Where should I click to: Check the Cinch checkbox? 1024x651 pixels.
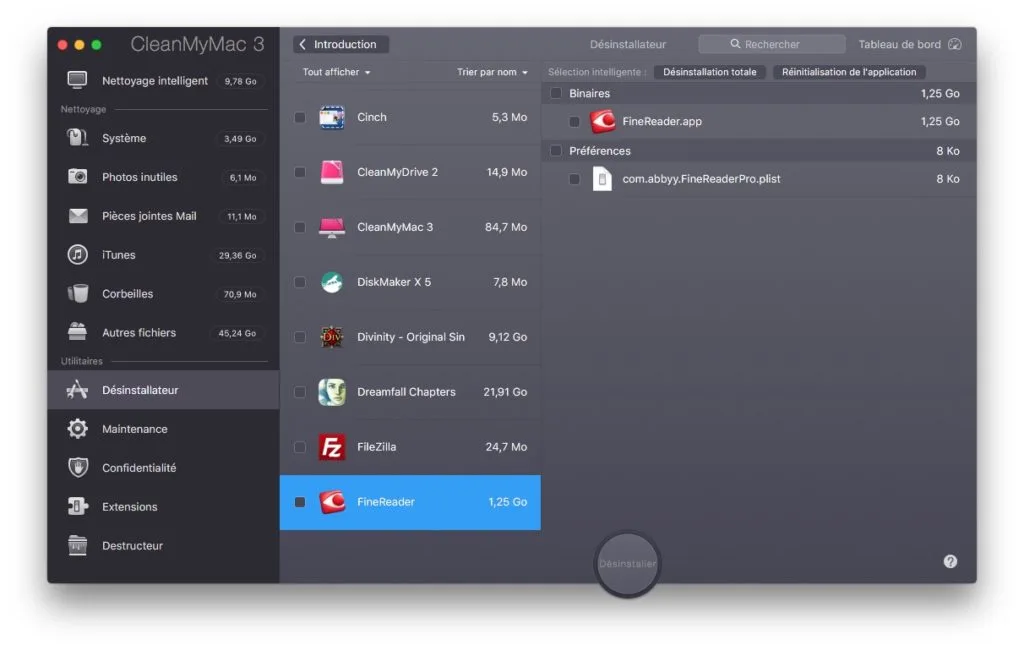[300, 118]
